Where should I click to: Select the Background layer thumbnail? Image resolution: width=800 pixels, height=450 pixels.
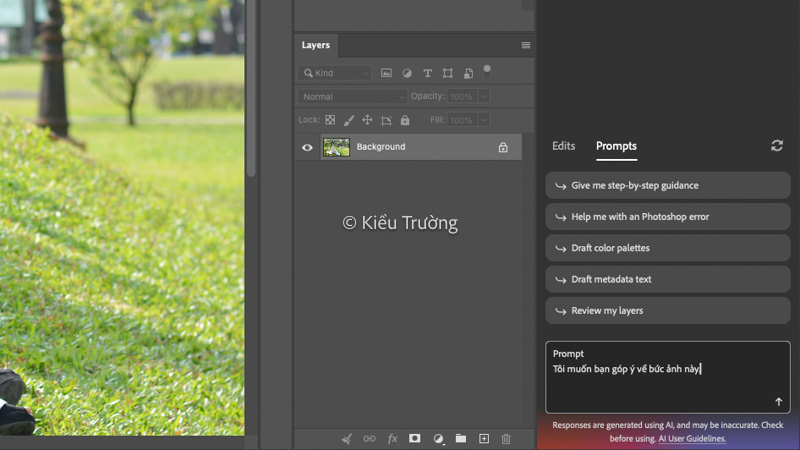tap(336, 147)
